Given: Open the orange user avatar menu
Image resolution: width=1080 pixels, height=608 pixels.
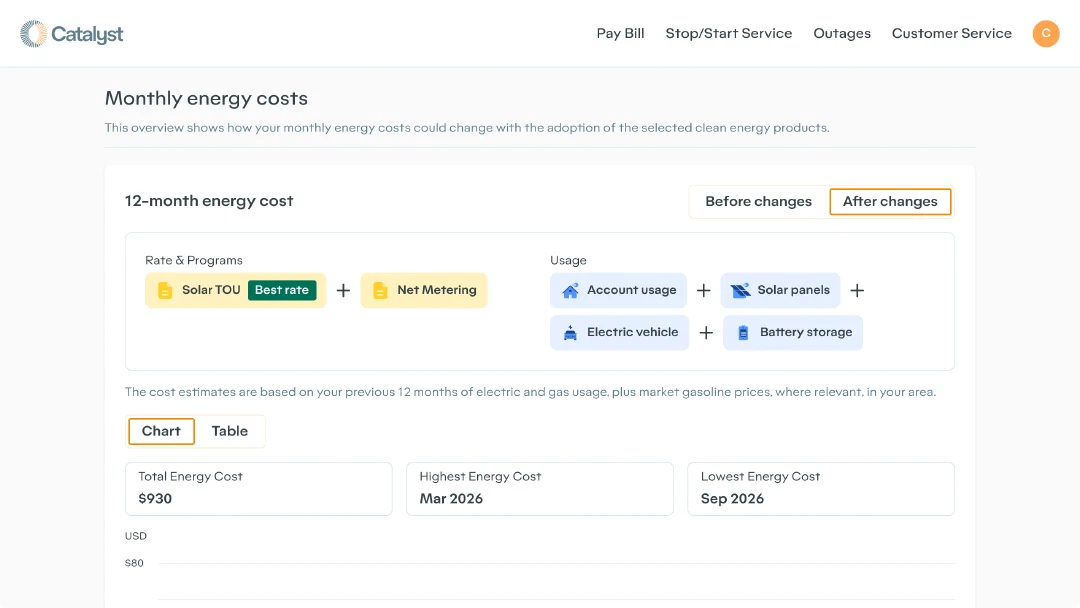Looking at the screenshot, I should [x=1046, y=33].
